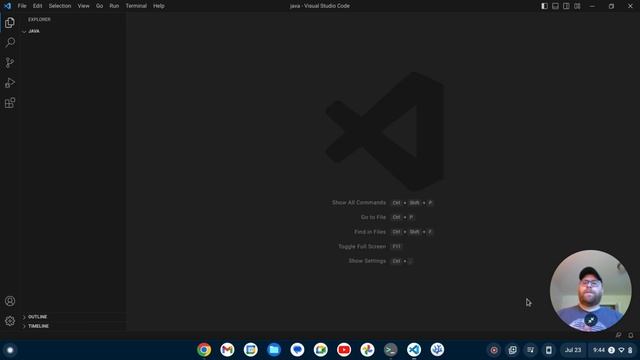Open the system status tray at 9:44
This screenshot has width=640, height=360.
pyautogui.click(x=612, y=350)
